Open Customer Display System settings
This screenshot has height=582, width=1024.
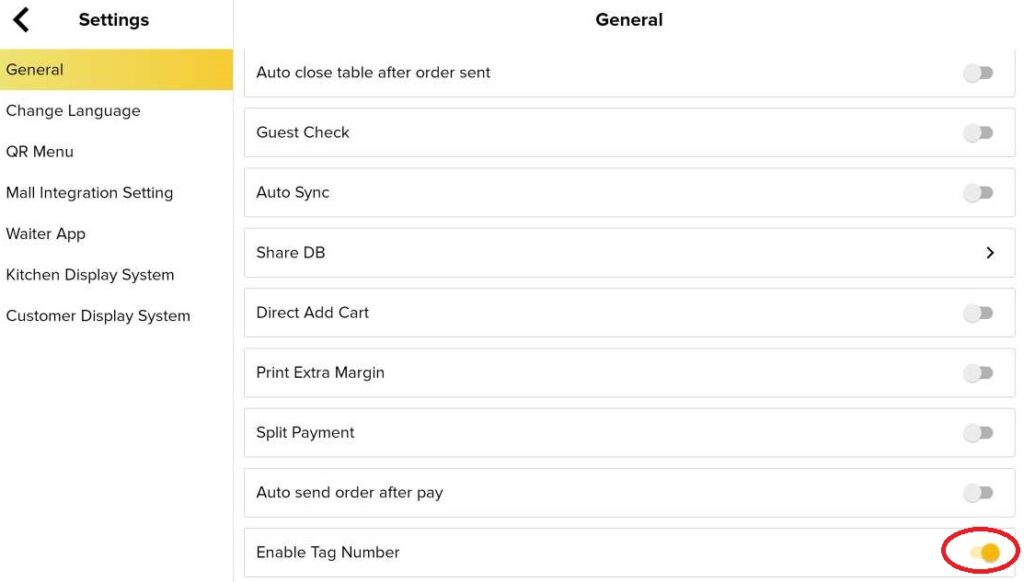coord(98,315)
